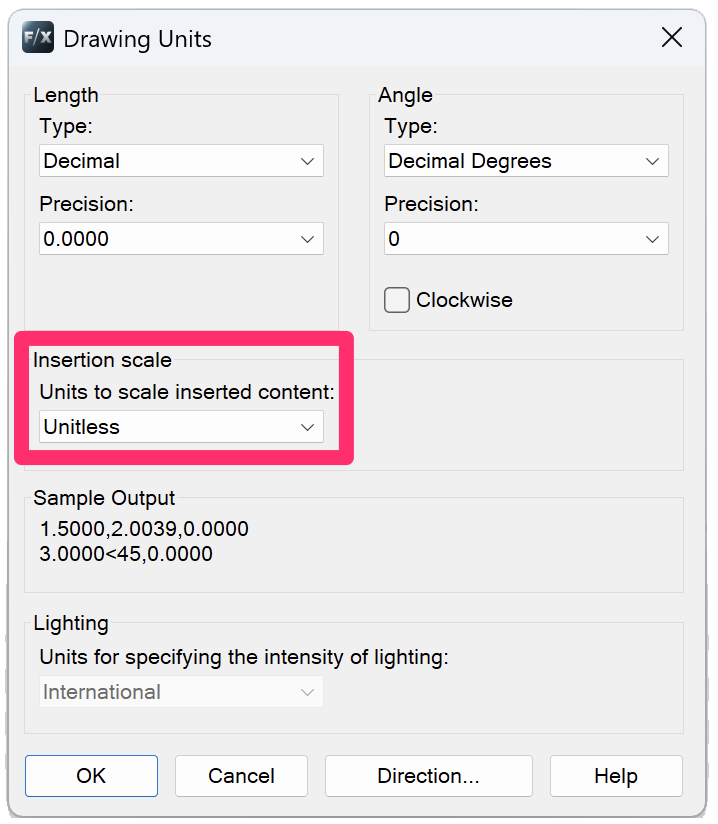Expand Length Precision dropdown showing 0.0000
718x824 pixels.
[x=181, y=239]
